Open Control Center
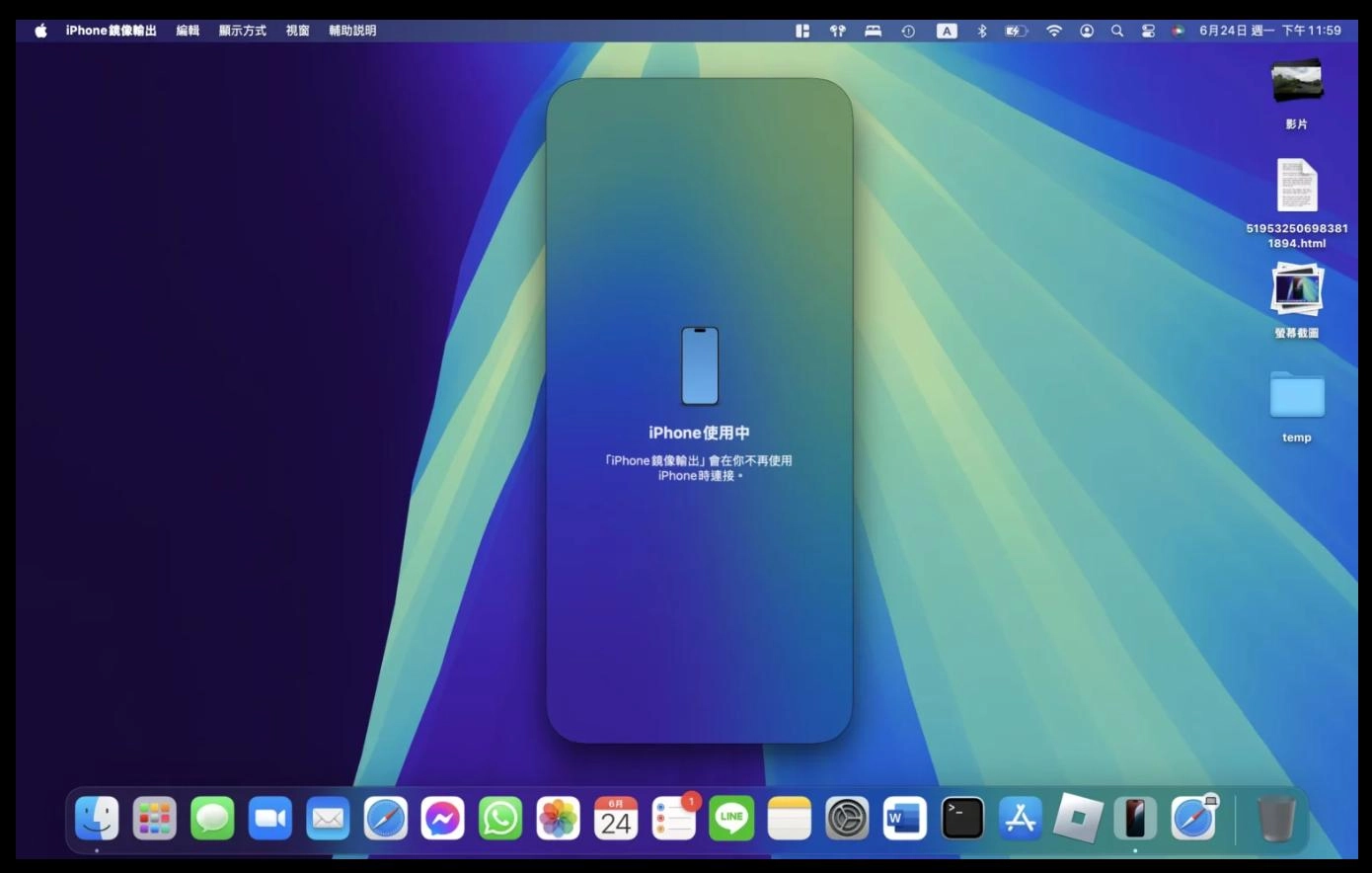The image size is (1372, 873). (x=1148, y=31)
